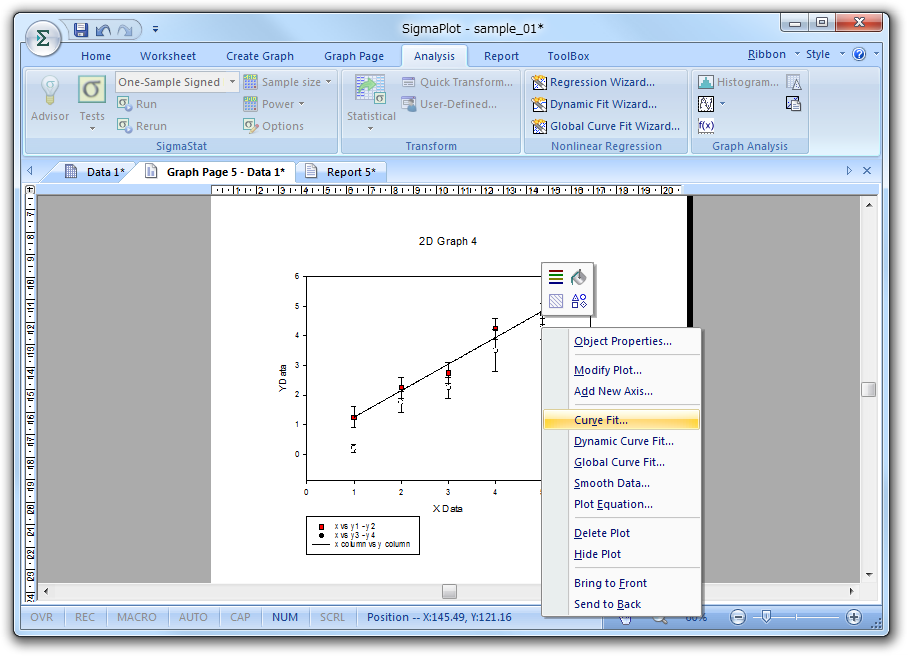The width and height of the screenshot is (908, 656).
Task: Switch to the Home ribbon tab
Action: [x=96, y=56]
